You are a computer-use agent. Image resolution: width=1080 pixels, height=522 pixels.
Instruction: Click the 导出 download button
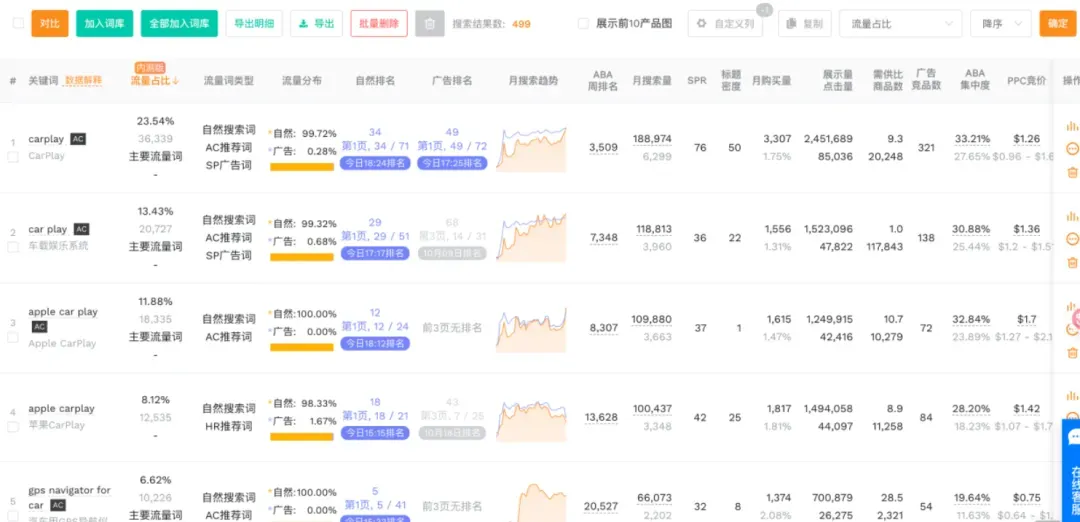316,23
